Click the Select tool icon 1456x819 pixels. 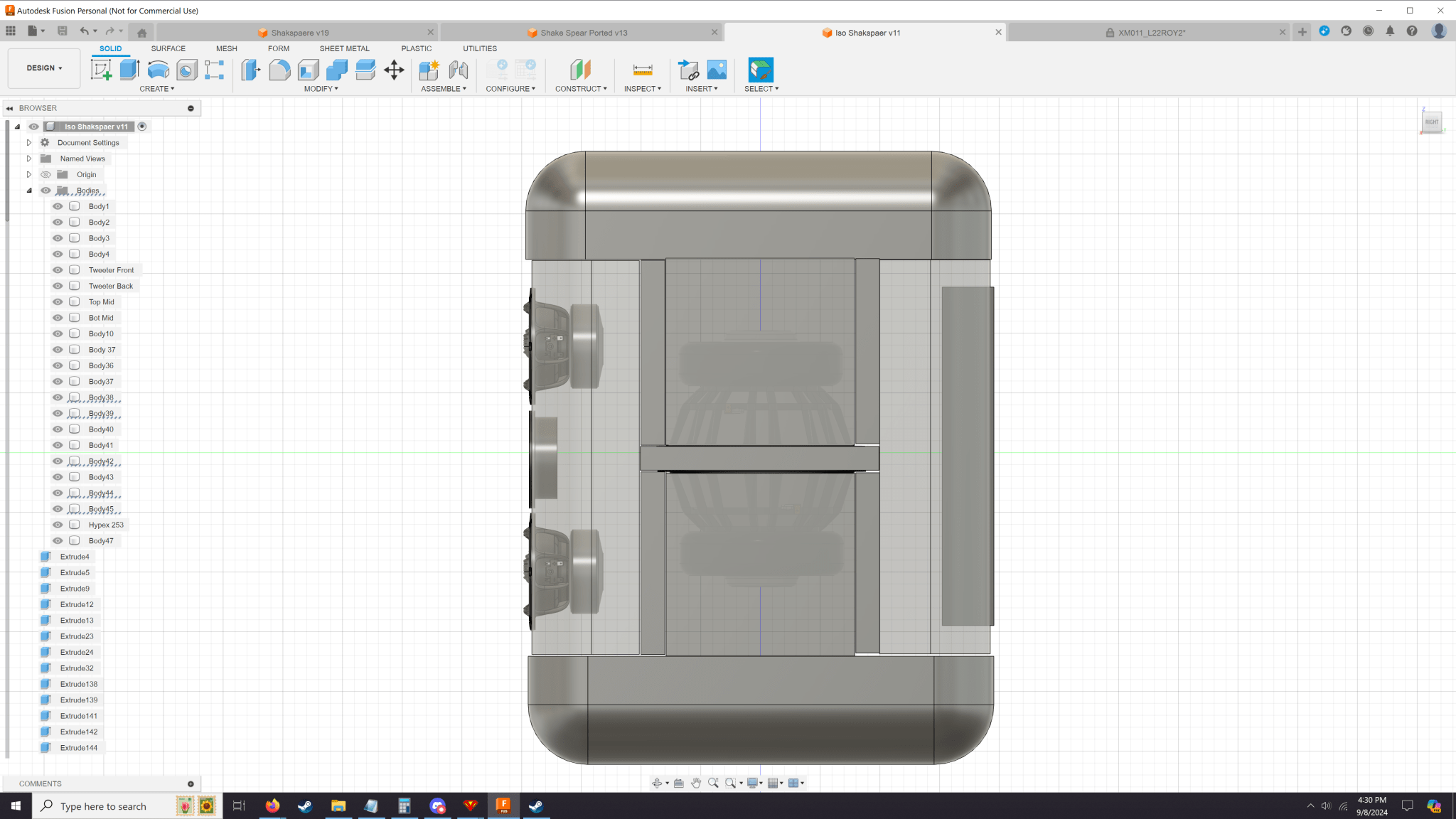761,70
